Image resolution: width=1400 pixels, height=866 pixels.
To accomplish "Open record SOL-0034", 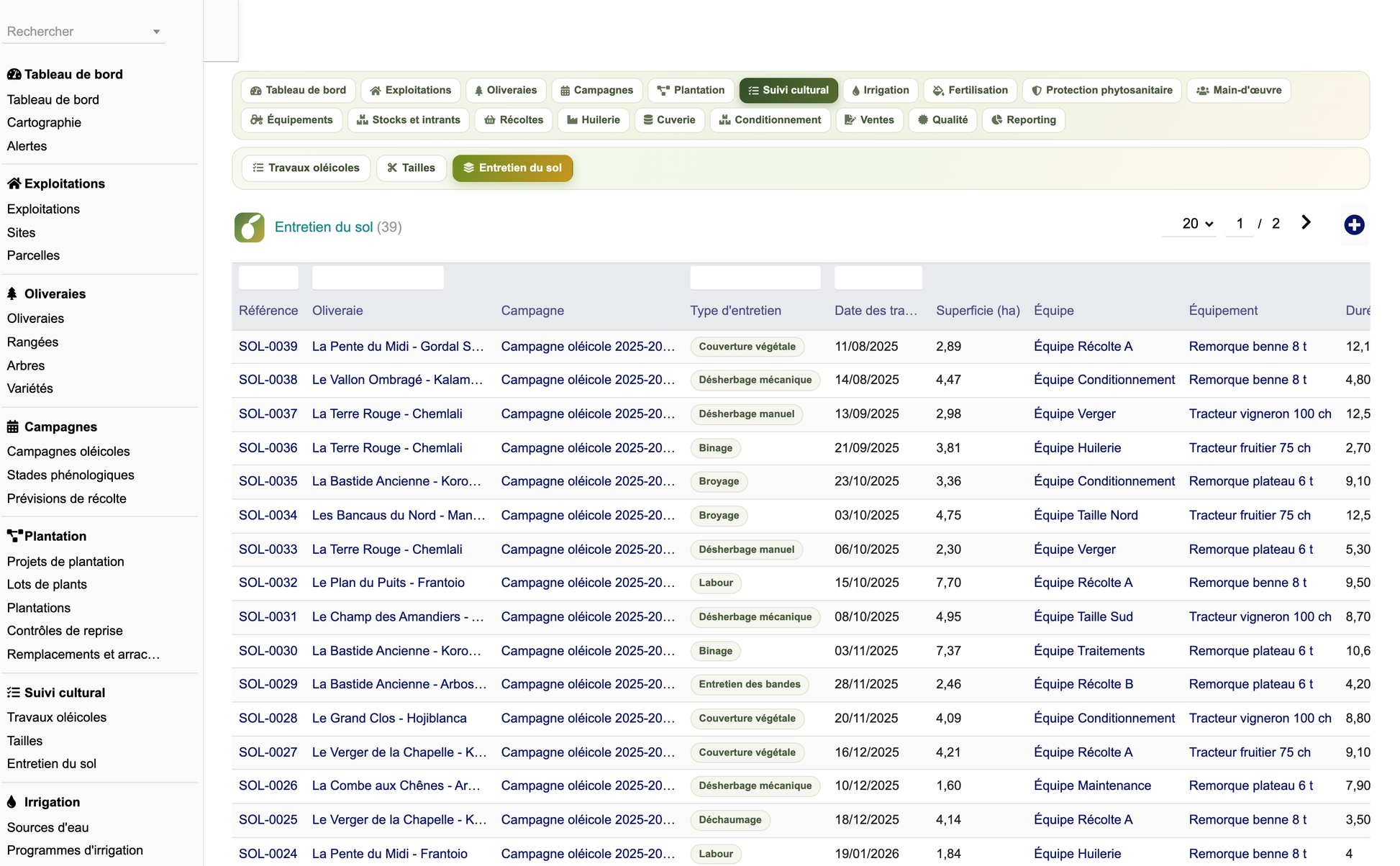I will (268, 516).
